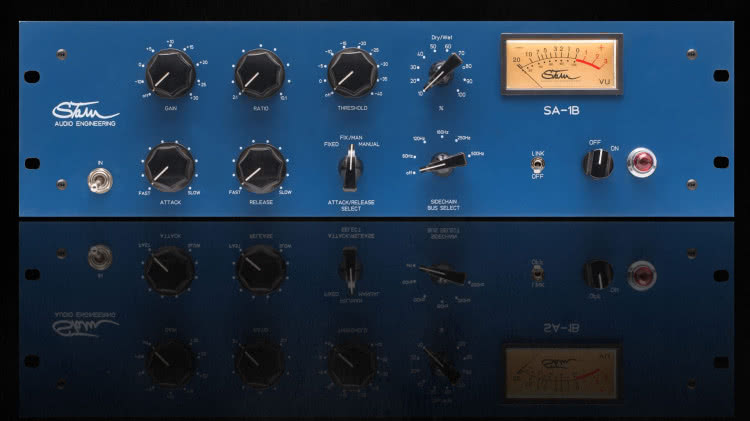Click the GAIN knob

pyautogui.click(x=170, y=74)
